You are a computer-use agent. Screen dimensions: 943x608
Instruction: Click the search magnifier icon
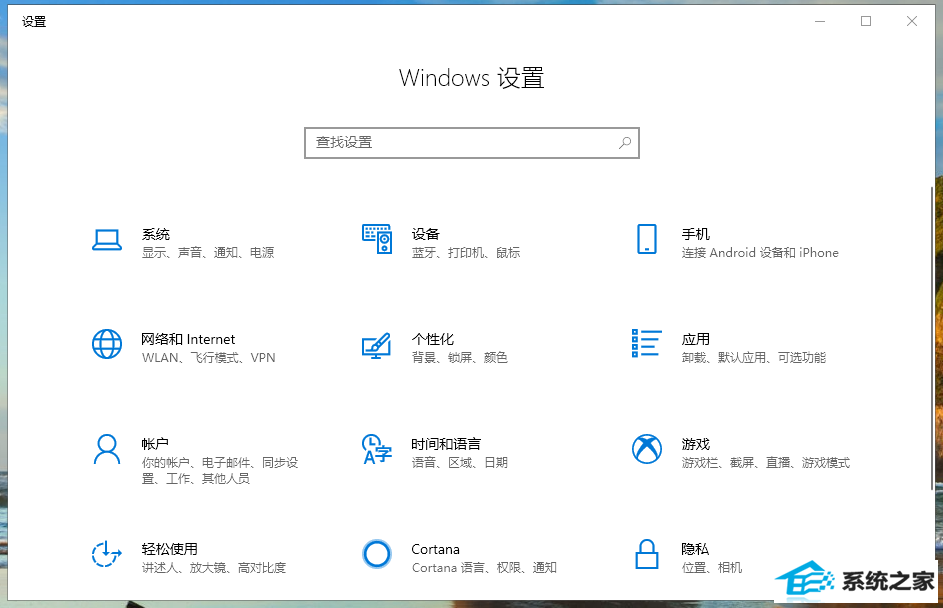coord(625,143)
